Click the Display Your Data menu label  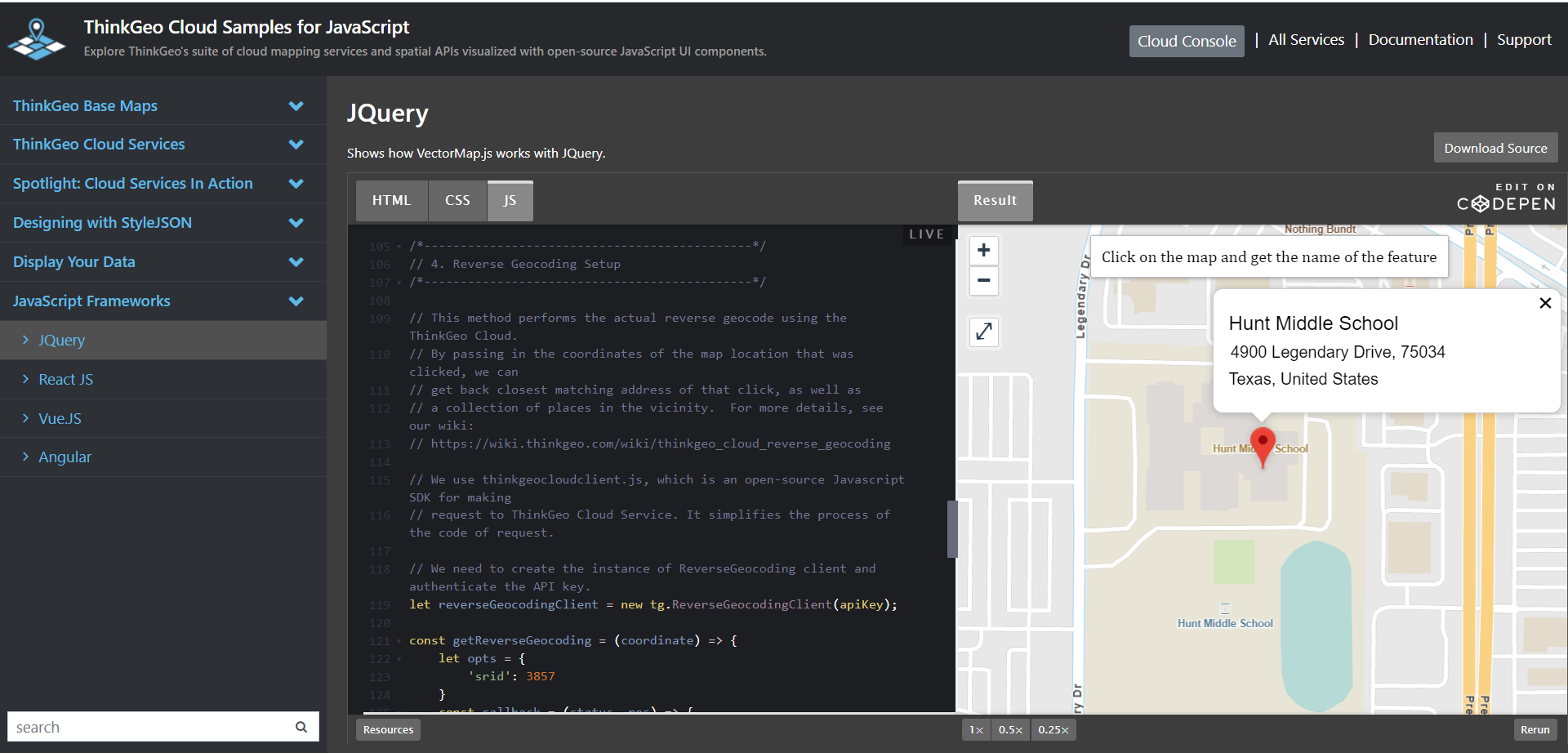click(74, 262)
